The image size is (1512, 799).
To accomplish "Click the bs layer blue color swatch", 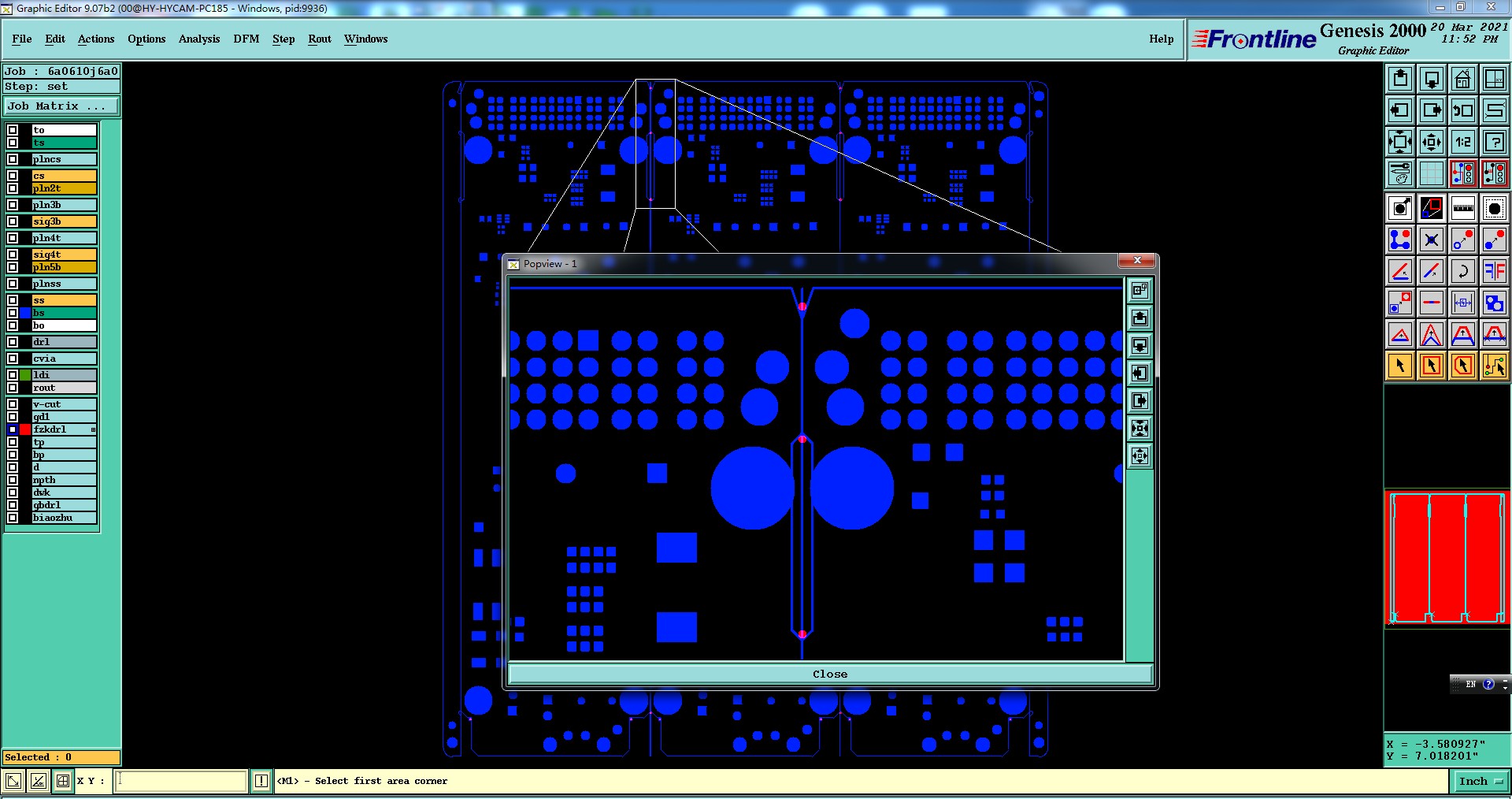I will coord(25,313).
